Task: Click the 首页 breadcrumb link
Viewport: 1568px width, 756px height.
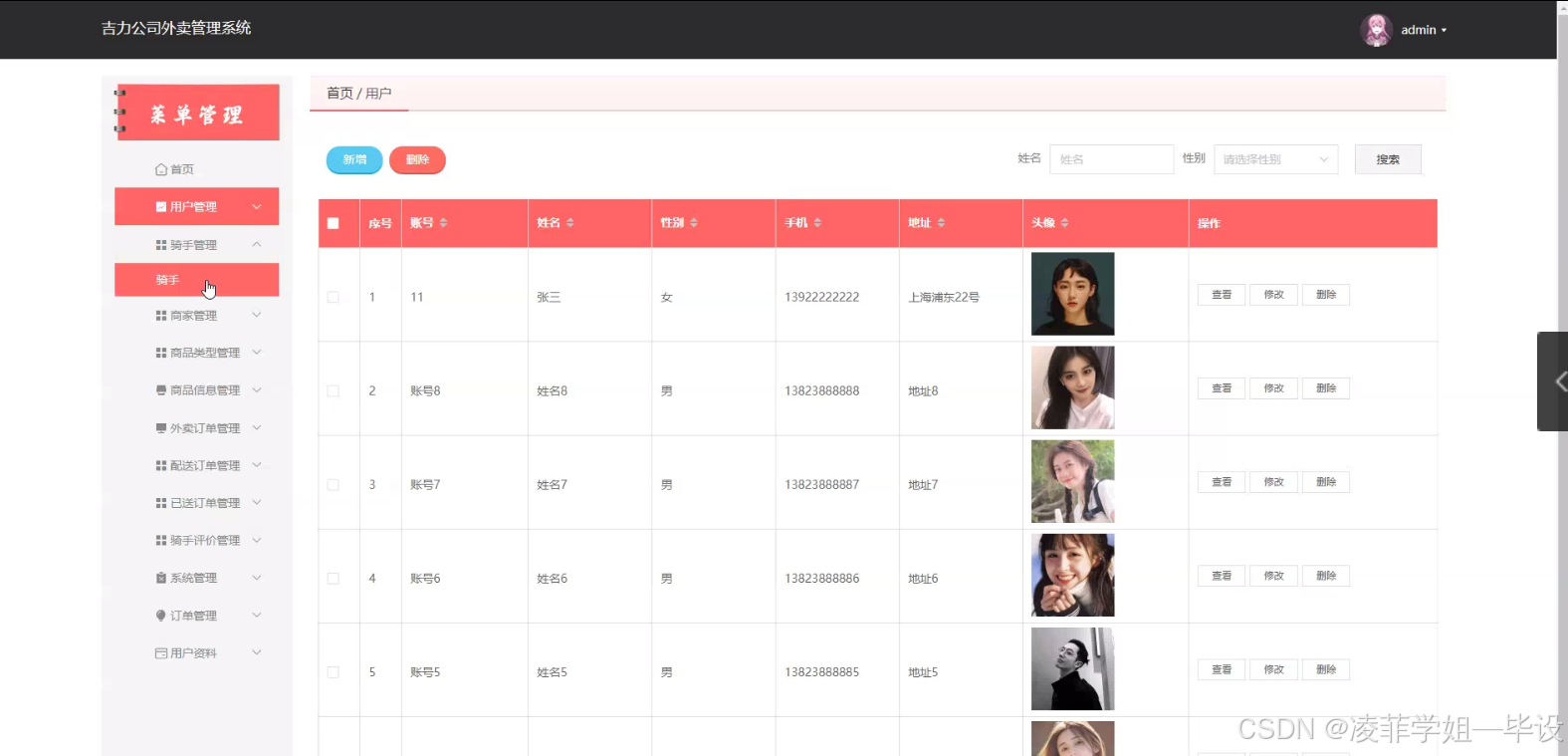Action: pos(339,93)
